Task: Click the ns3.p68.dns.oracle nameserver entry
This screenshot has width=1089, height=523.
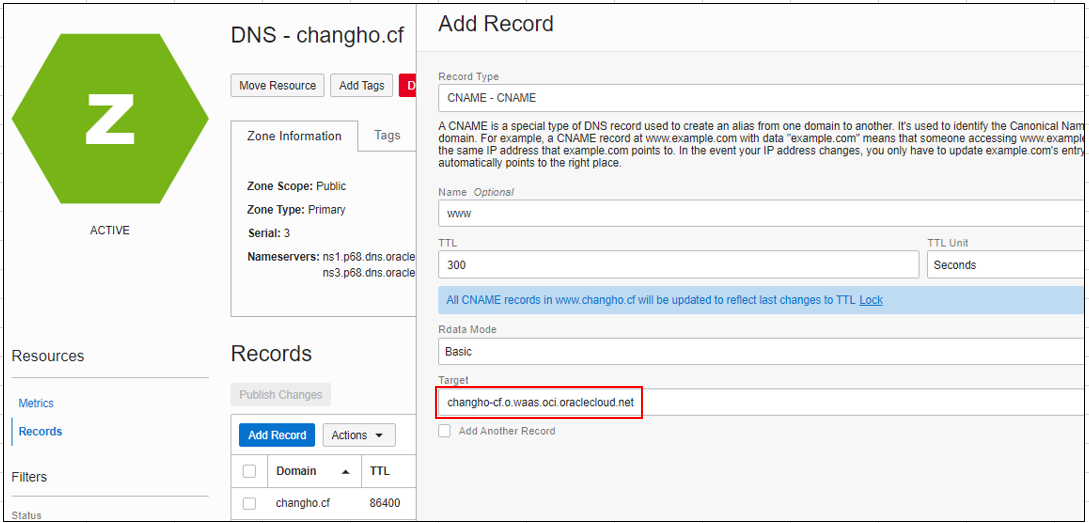Action: tap(369, 272)
